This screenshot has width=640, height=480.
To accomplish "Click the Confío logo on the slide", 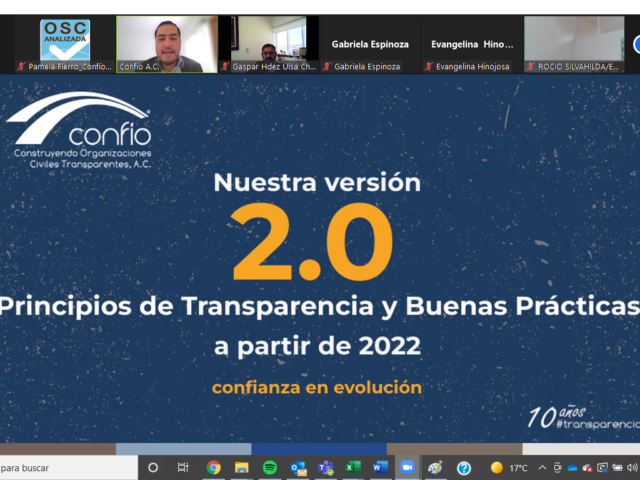I will (79, 130).
